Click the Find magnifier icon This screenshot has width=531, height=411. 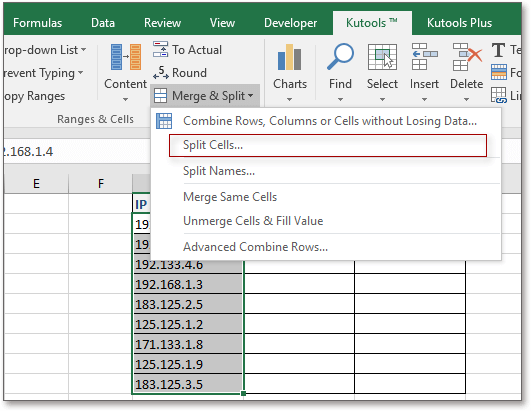point(340,57)
